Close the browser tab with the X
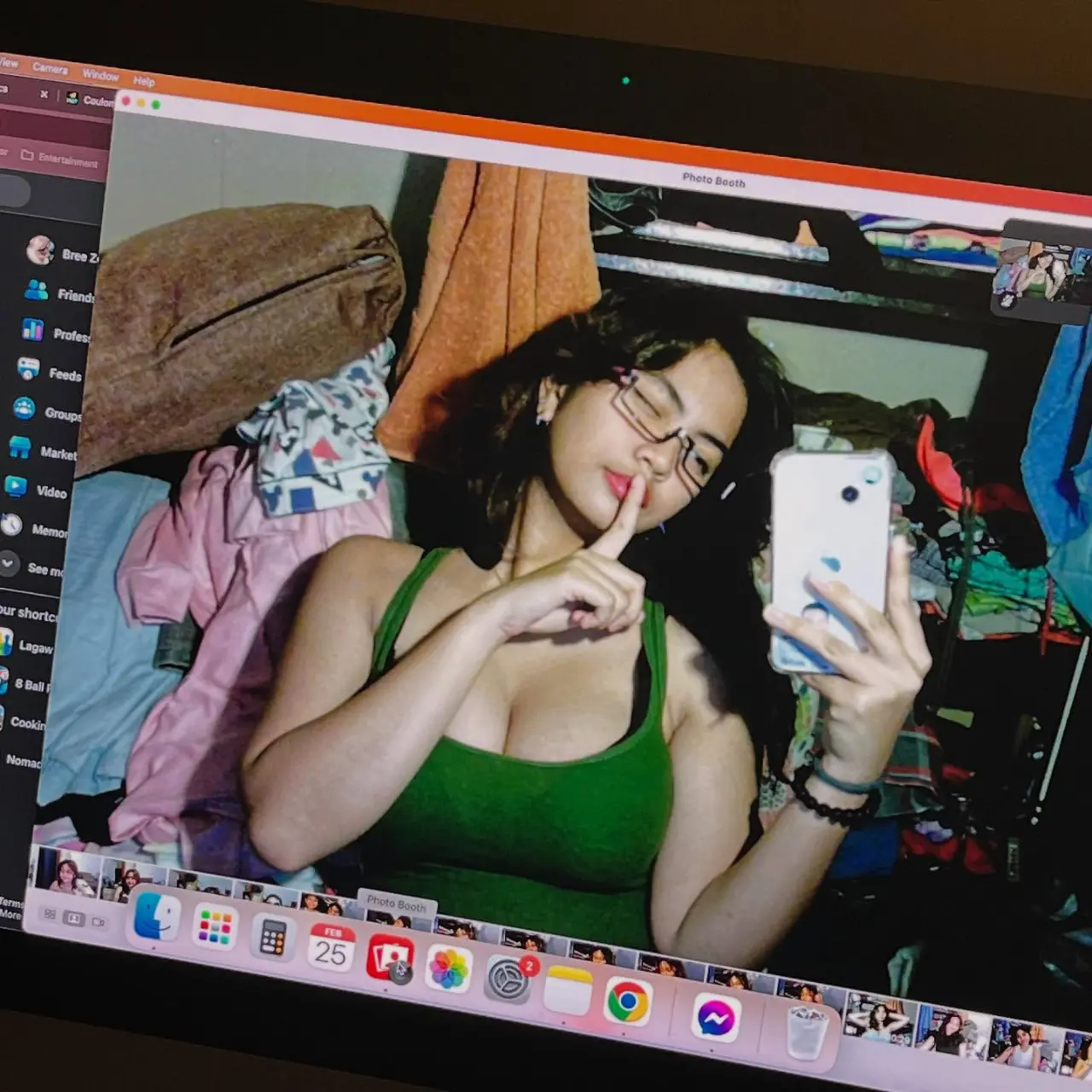1092x1092 pixels. 44,94
